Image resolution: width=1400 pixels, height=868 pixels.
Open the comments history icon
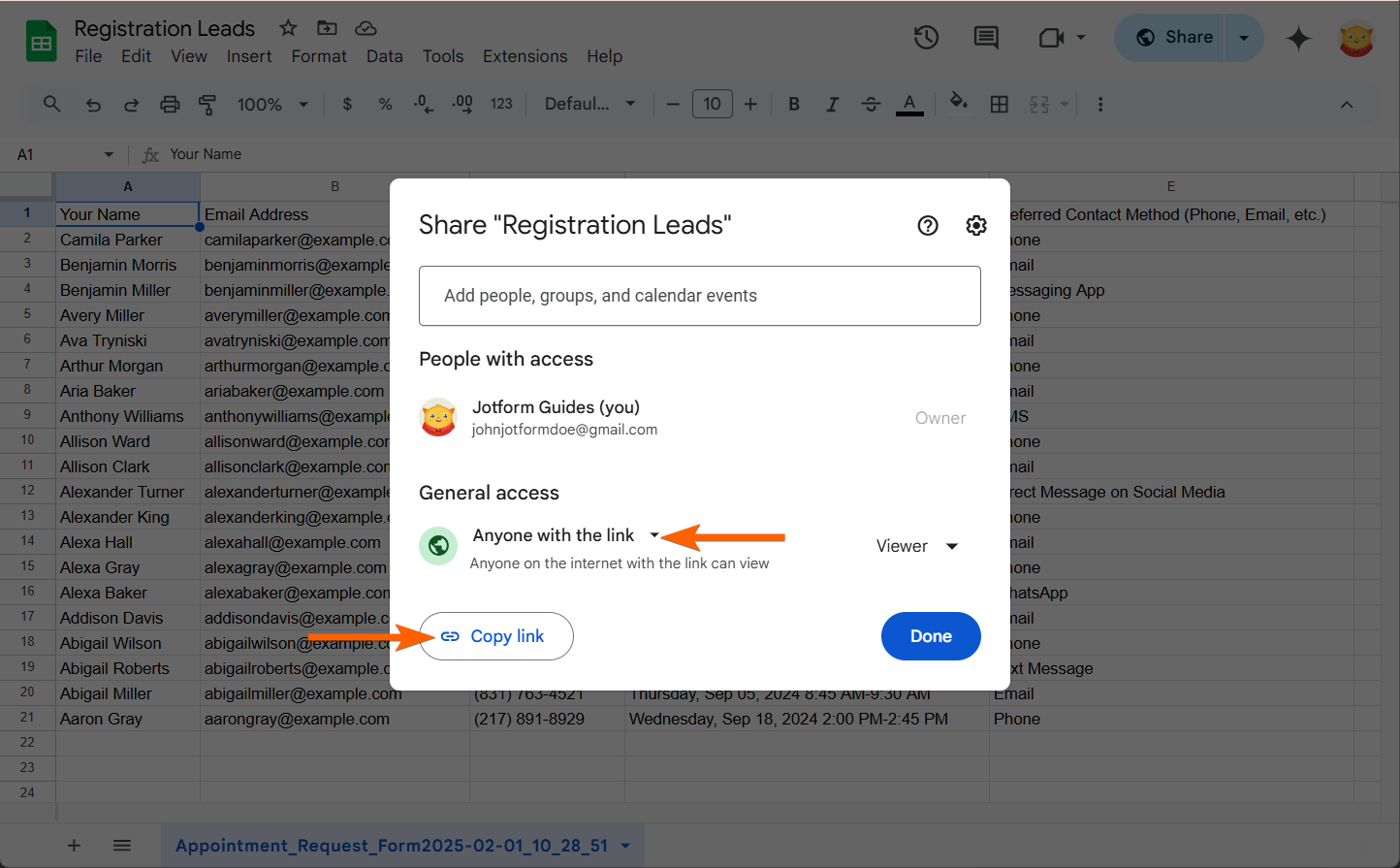pyautogui.click(x=986, y=38)
